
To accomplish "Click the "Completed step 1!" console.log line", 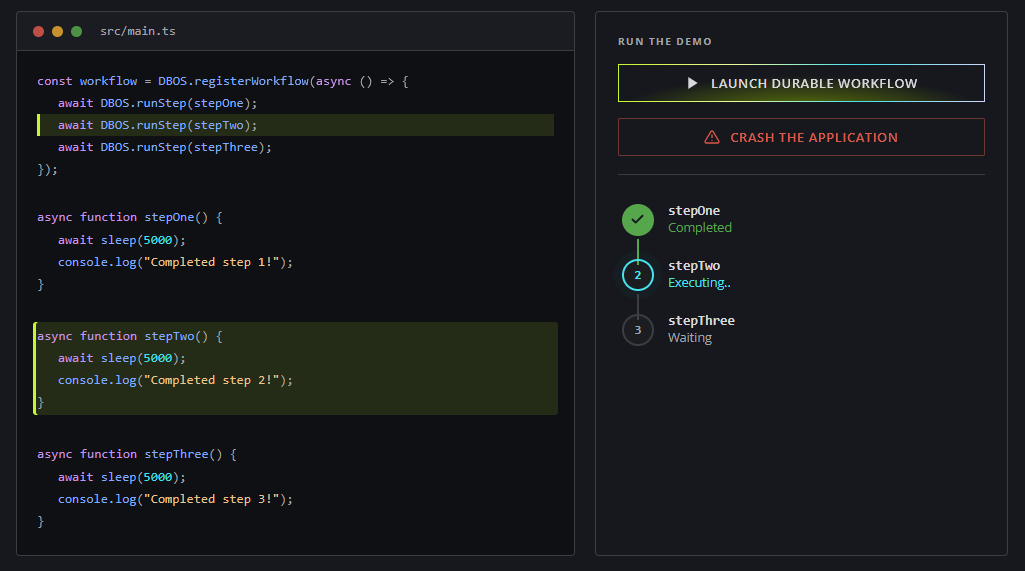I will click(x=175, y=262).
